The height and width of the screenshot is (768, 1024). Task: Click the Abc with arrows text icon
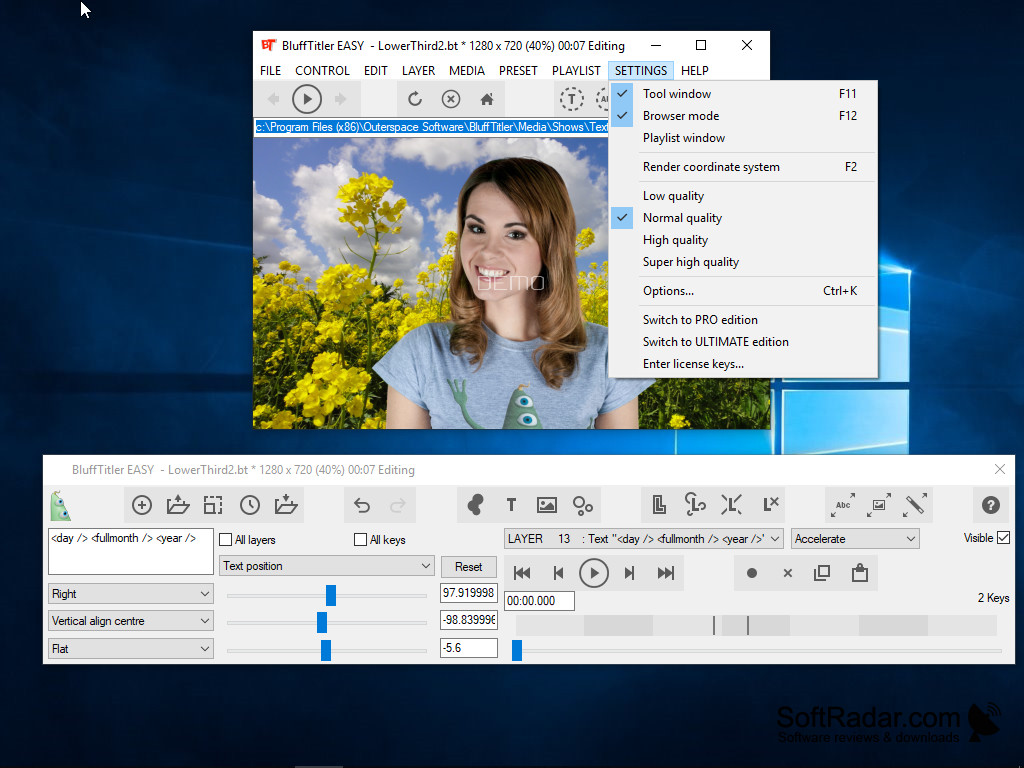(x=843, y=505)
